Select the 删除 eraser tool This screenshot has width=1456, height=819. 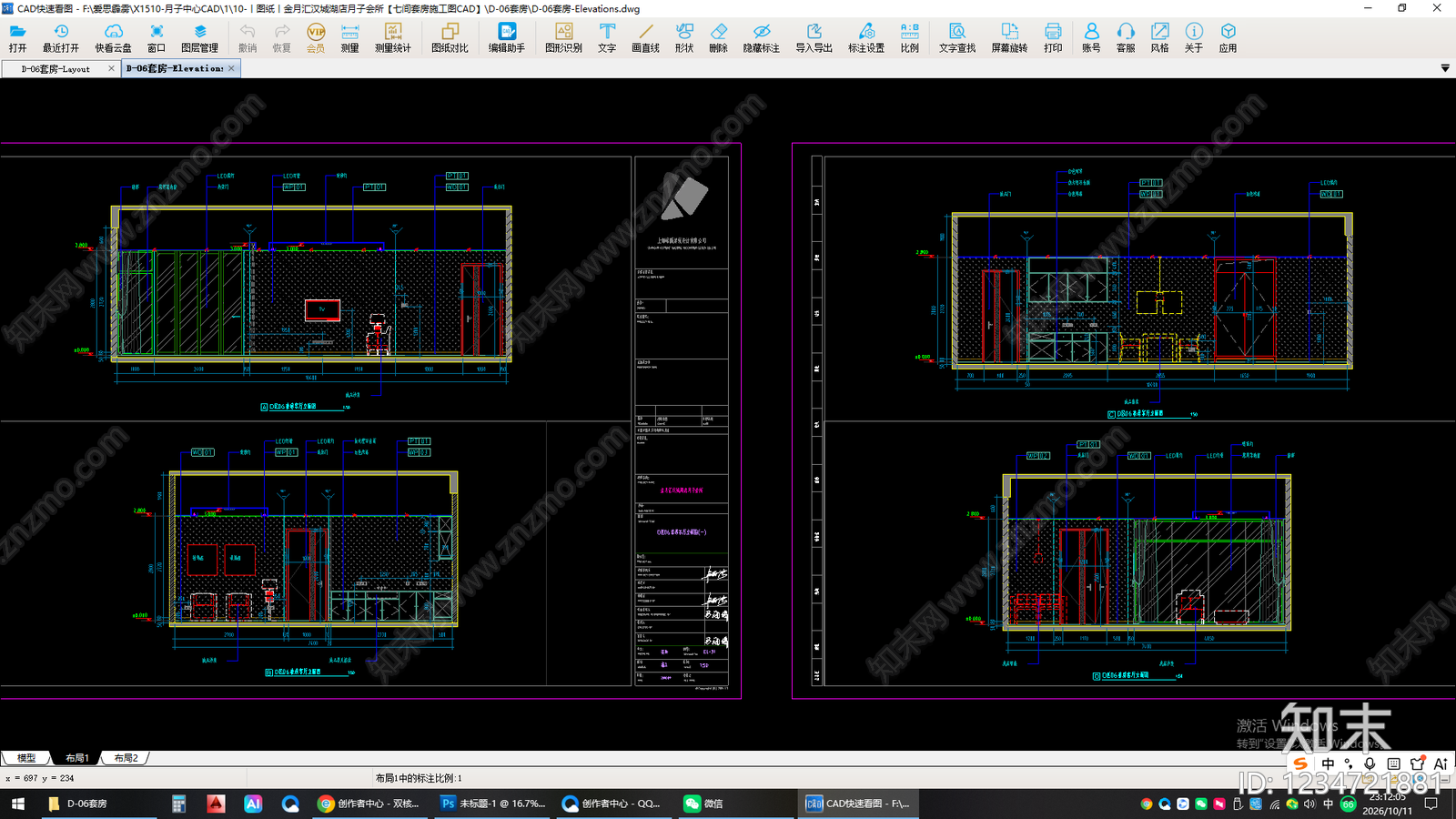point(718,38)
